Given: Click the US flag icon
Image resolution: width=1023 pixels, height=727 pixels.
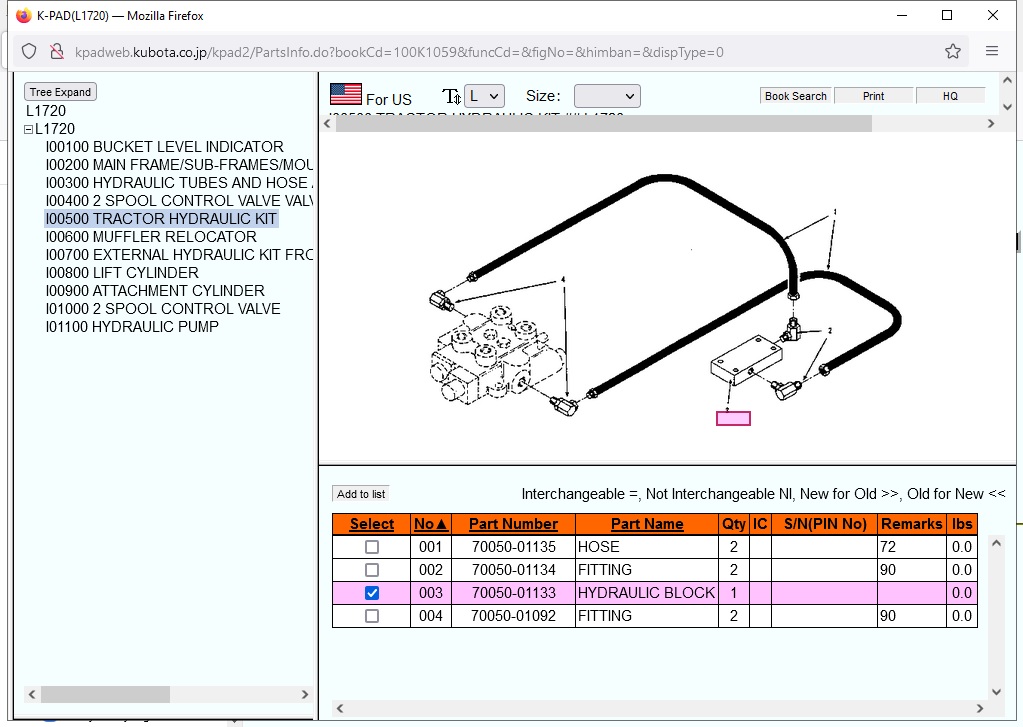Looking at the screenshot, I should point(346,94).
